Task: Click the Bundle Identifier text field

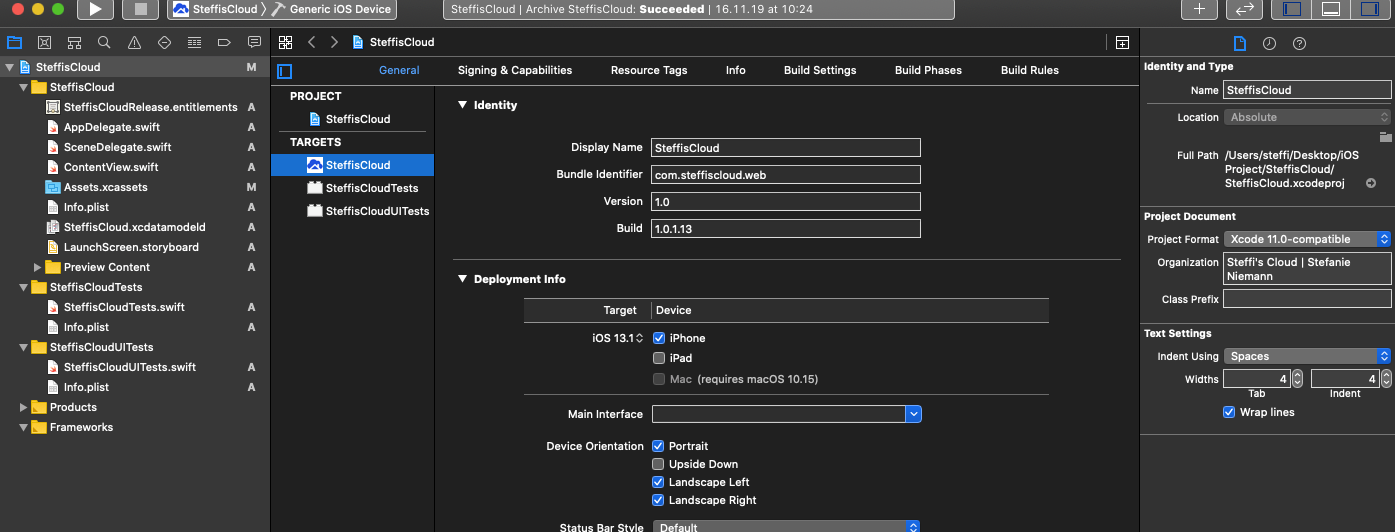Action: pyautogui.click(x=784, y=175)
